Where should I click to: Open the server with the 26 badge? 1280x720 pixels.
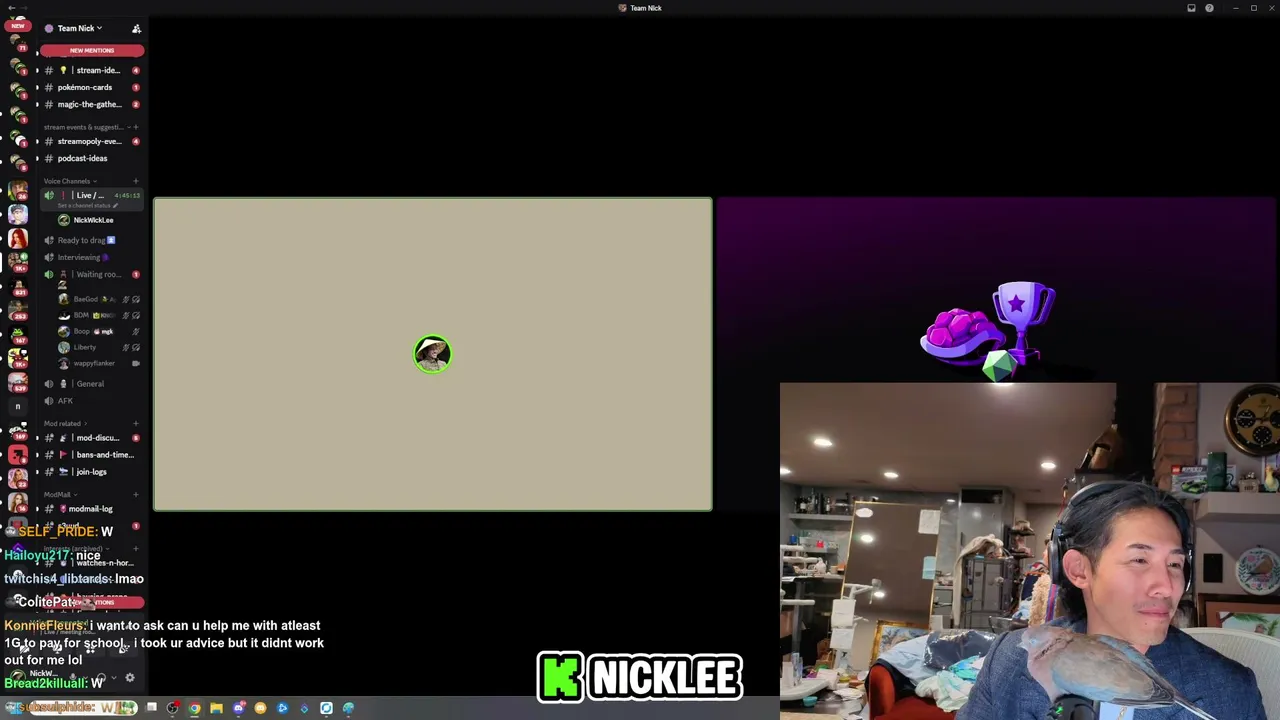click(18, 189)
